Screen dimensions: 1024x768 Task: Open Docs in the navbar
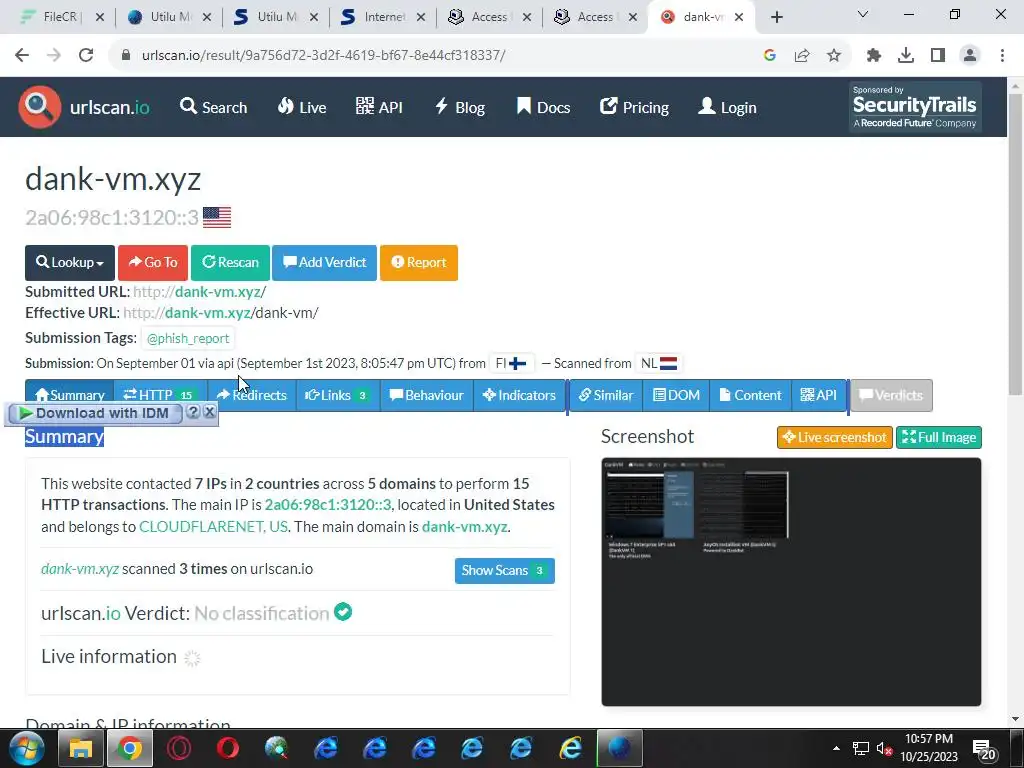tap(543, 107)
